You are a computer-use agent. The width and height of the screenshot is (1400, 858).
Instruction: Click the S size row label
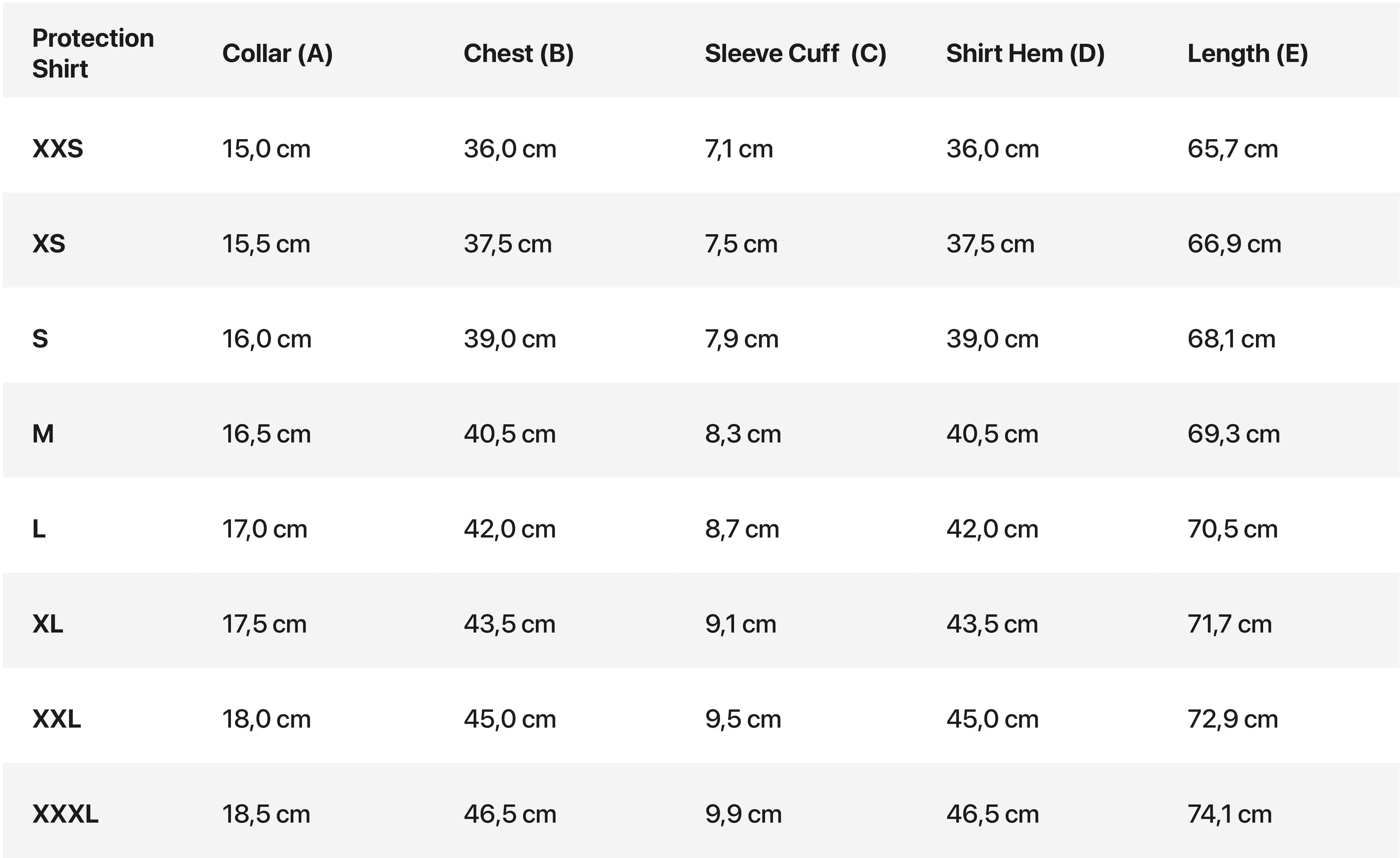[x=40, y=339]
